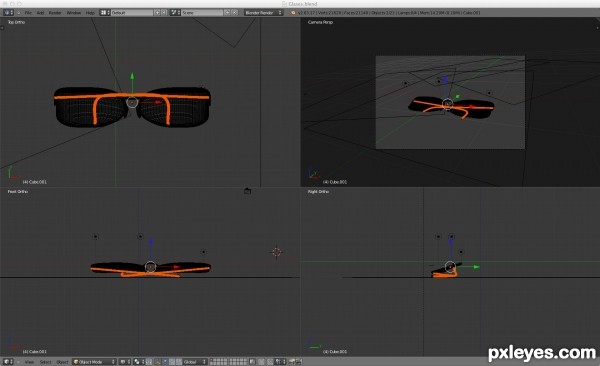Add a new scene with plus button
Image resolution: width=600 pixels, height=366 pixels.
click(x=227, y=13)
